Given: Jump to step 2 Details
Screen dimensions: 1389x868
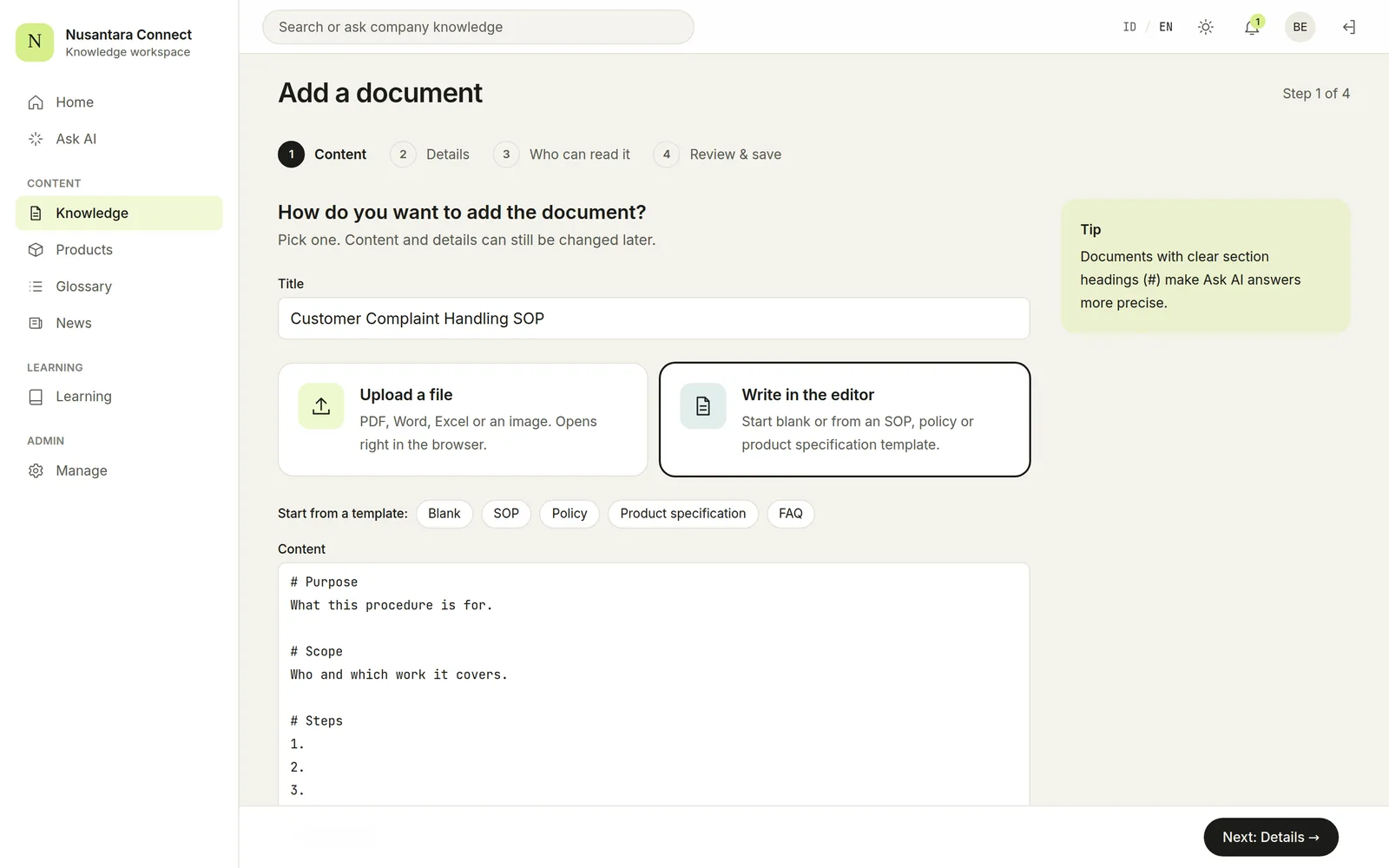Looking at the screenshot, I should click(x=430, y=155).
